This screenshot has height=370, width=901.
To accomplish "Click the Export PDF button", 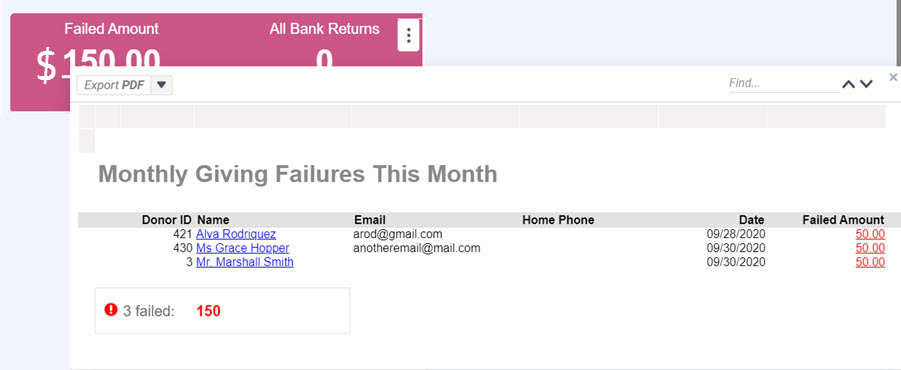I will point(114,85).
